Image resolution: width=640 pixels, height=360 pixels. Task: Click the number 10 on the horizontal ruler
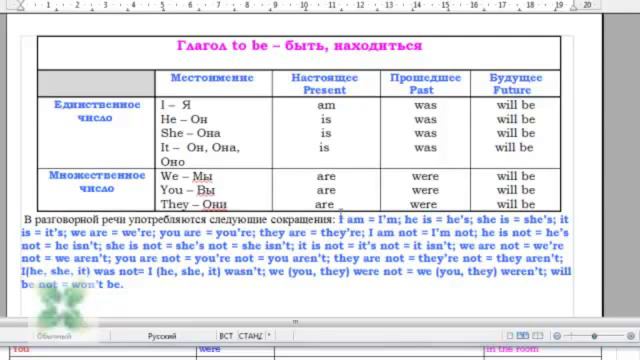point(304,5)
